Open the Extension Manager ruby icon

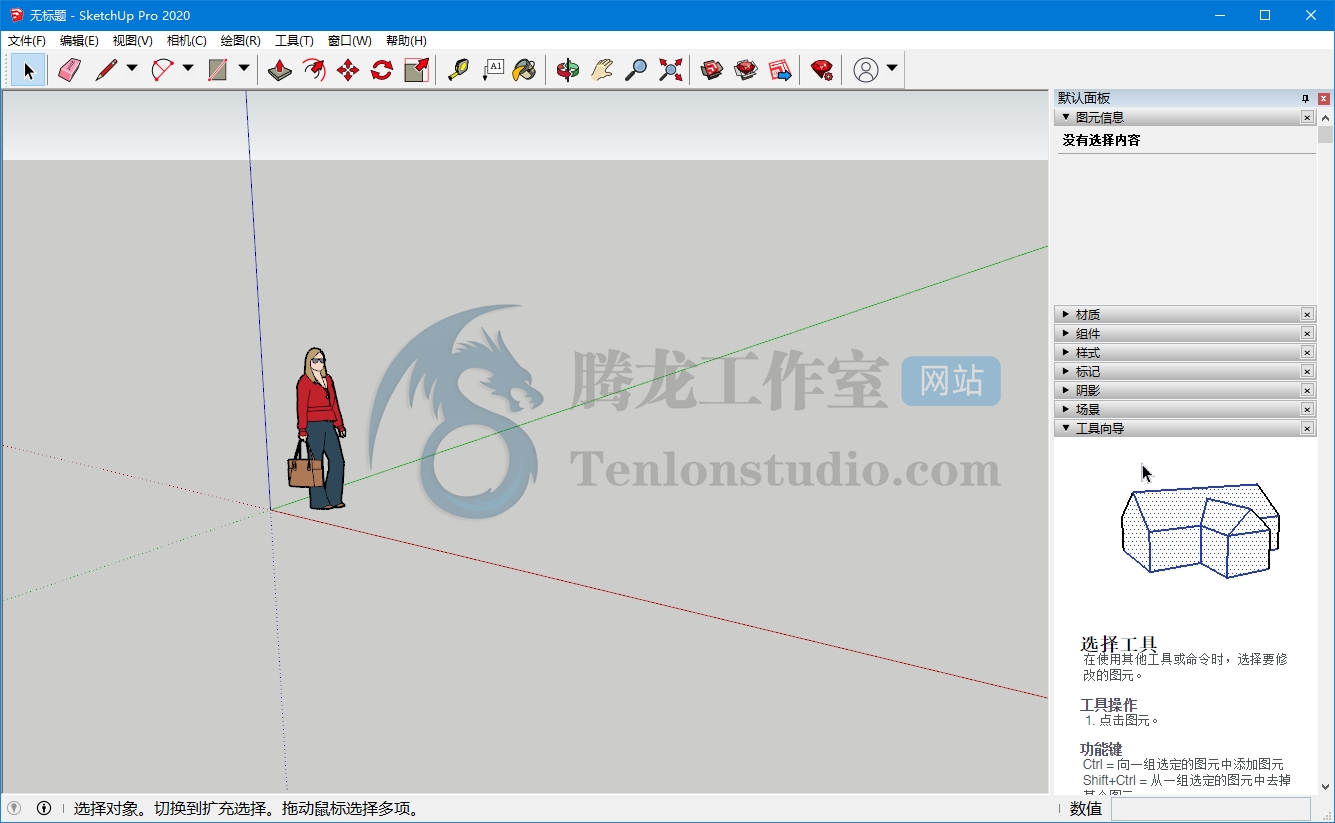tap(822, 70)
